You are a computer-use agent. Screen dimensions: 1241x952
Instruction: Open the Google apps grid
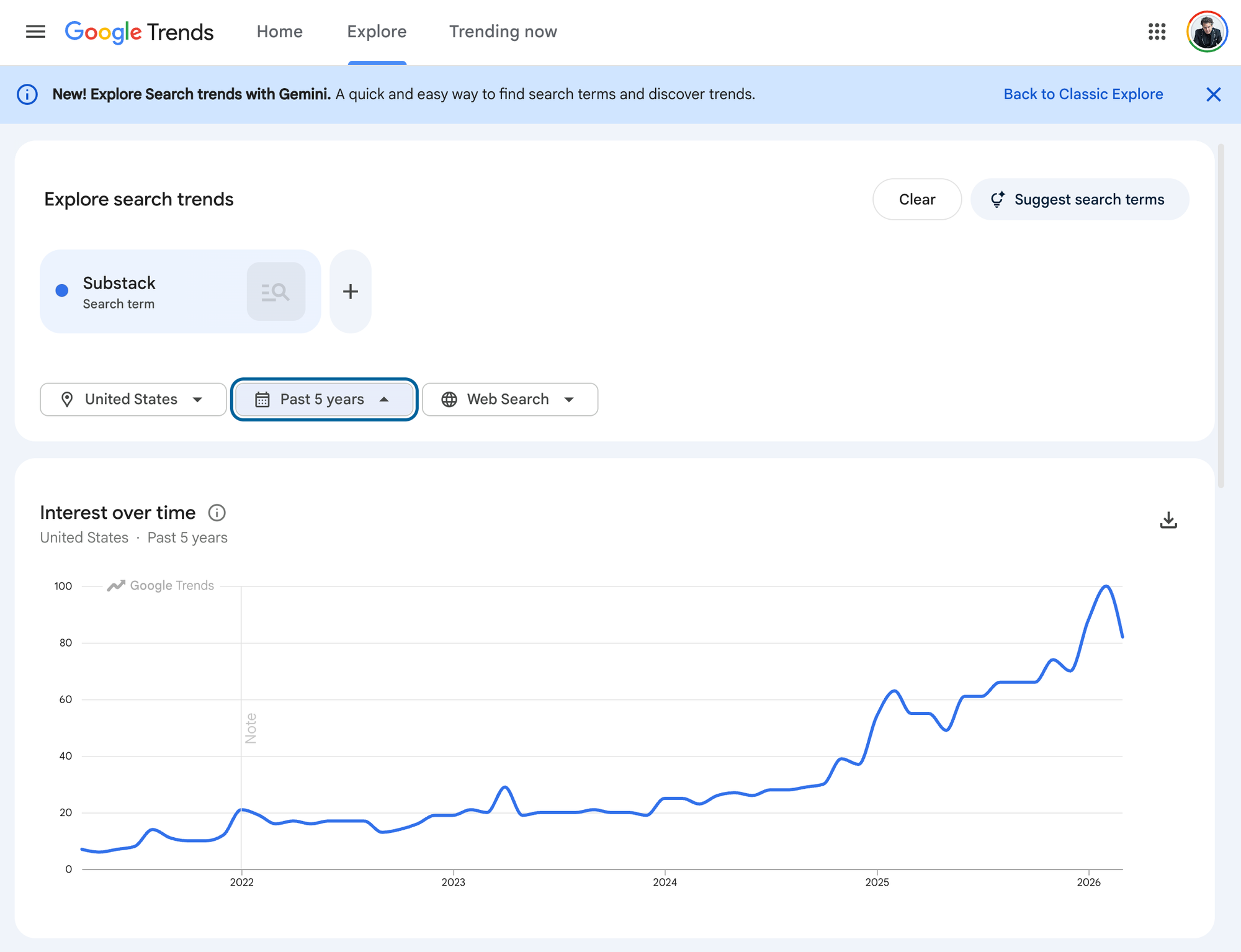(1157, 32)
